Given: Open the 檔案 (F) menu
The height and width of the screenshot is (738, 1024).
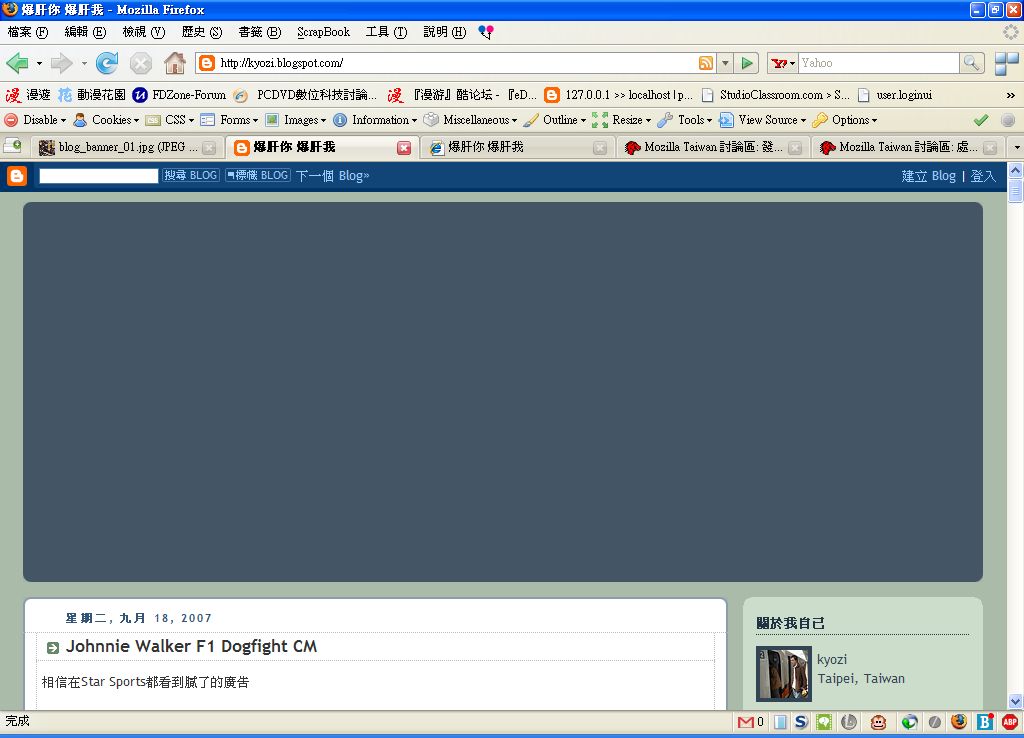Looking at the screenshot, I should click(28, 32).
